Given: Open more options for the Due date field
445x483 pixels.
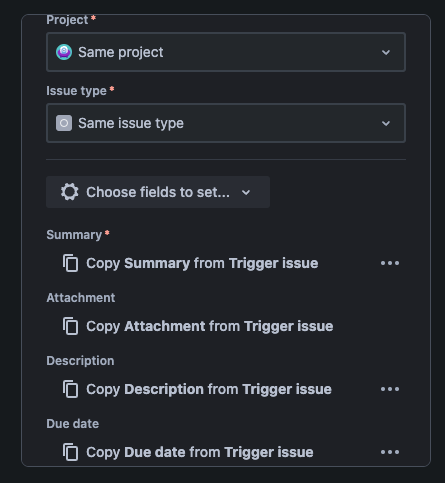Looking at the screenshot, I should 390,452.
